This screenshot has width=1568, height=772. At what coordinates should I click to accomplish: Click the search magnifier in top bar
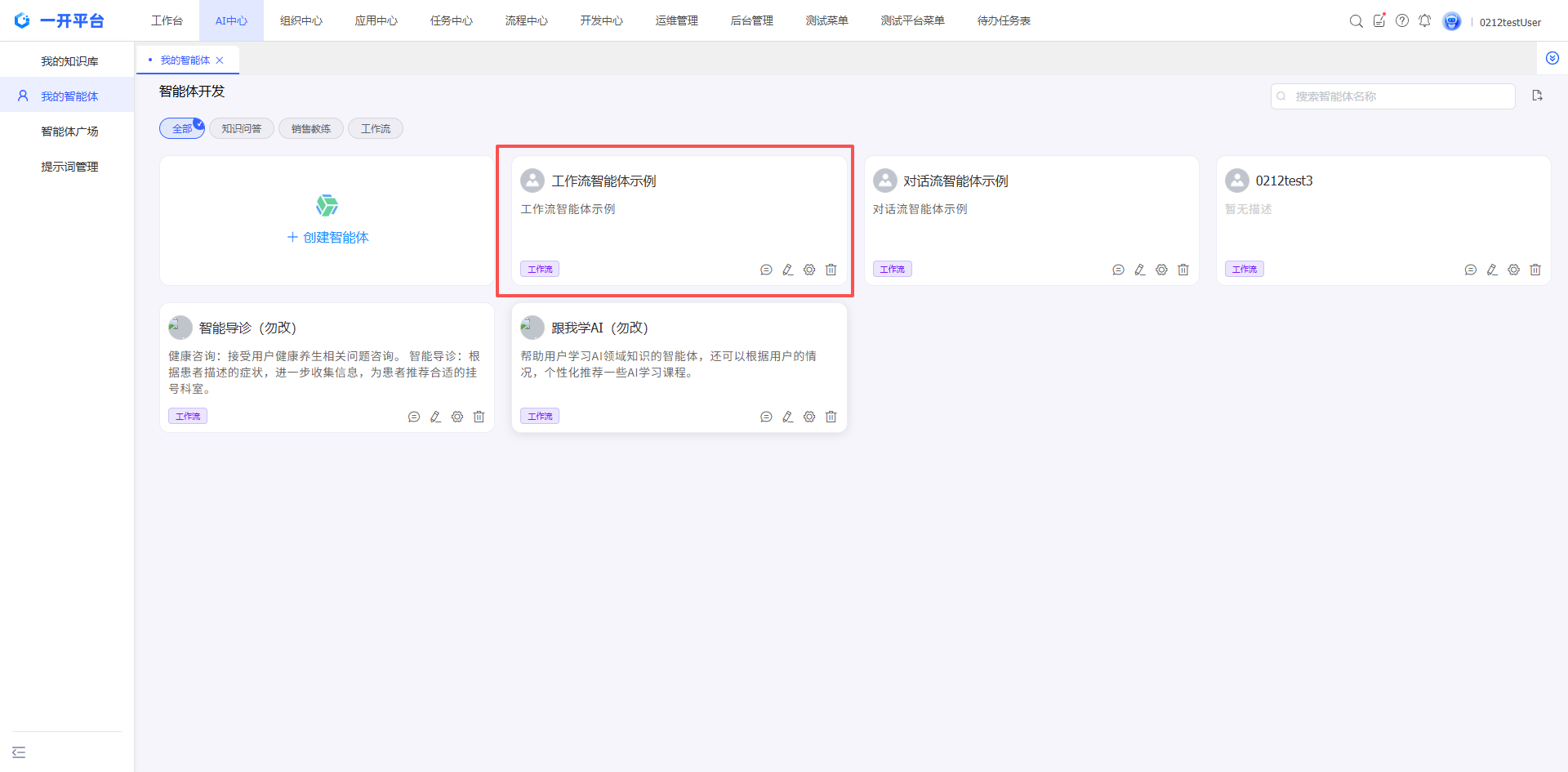click(1356, 21)
